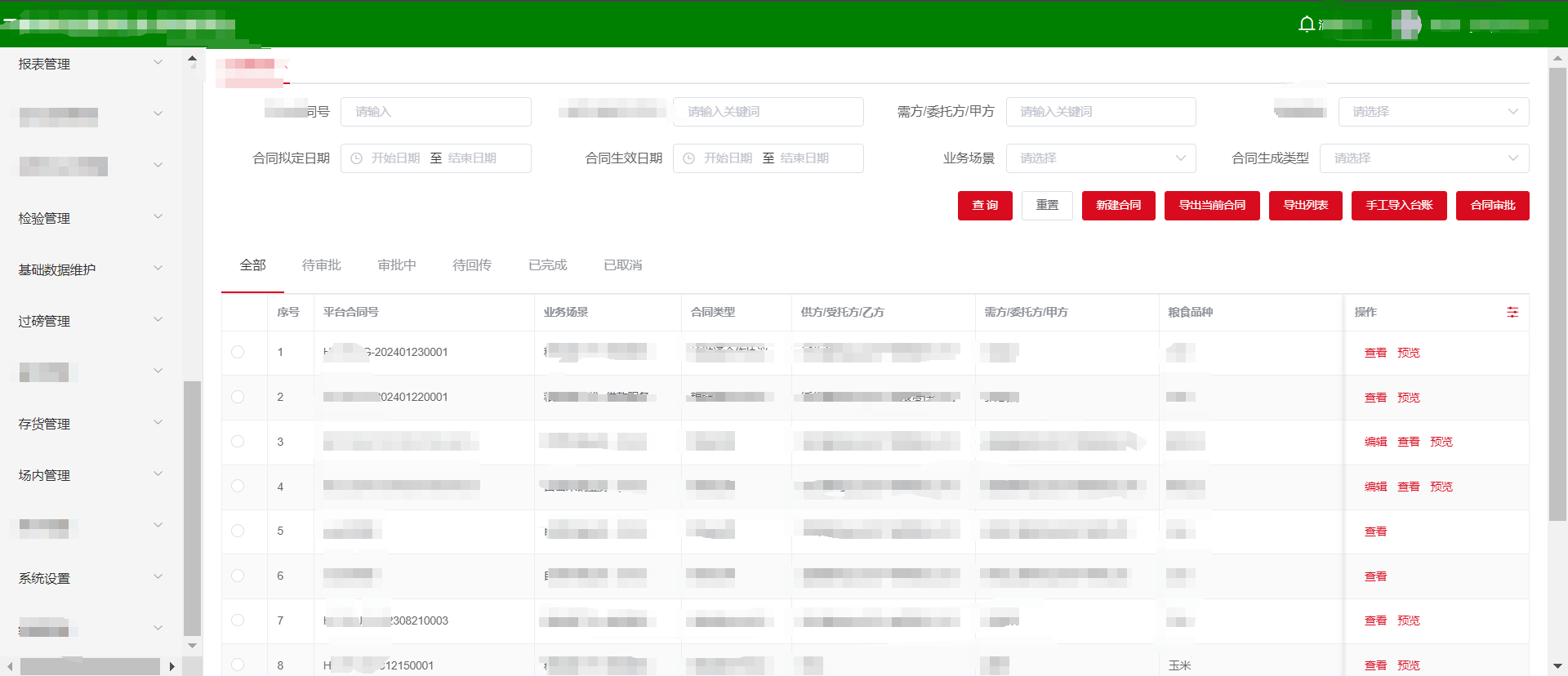This screenshot has width=1568, height=676.
Task: Click clock icon in 合同生效日期 field
Action: 689,158
